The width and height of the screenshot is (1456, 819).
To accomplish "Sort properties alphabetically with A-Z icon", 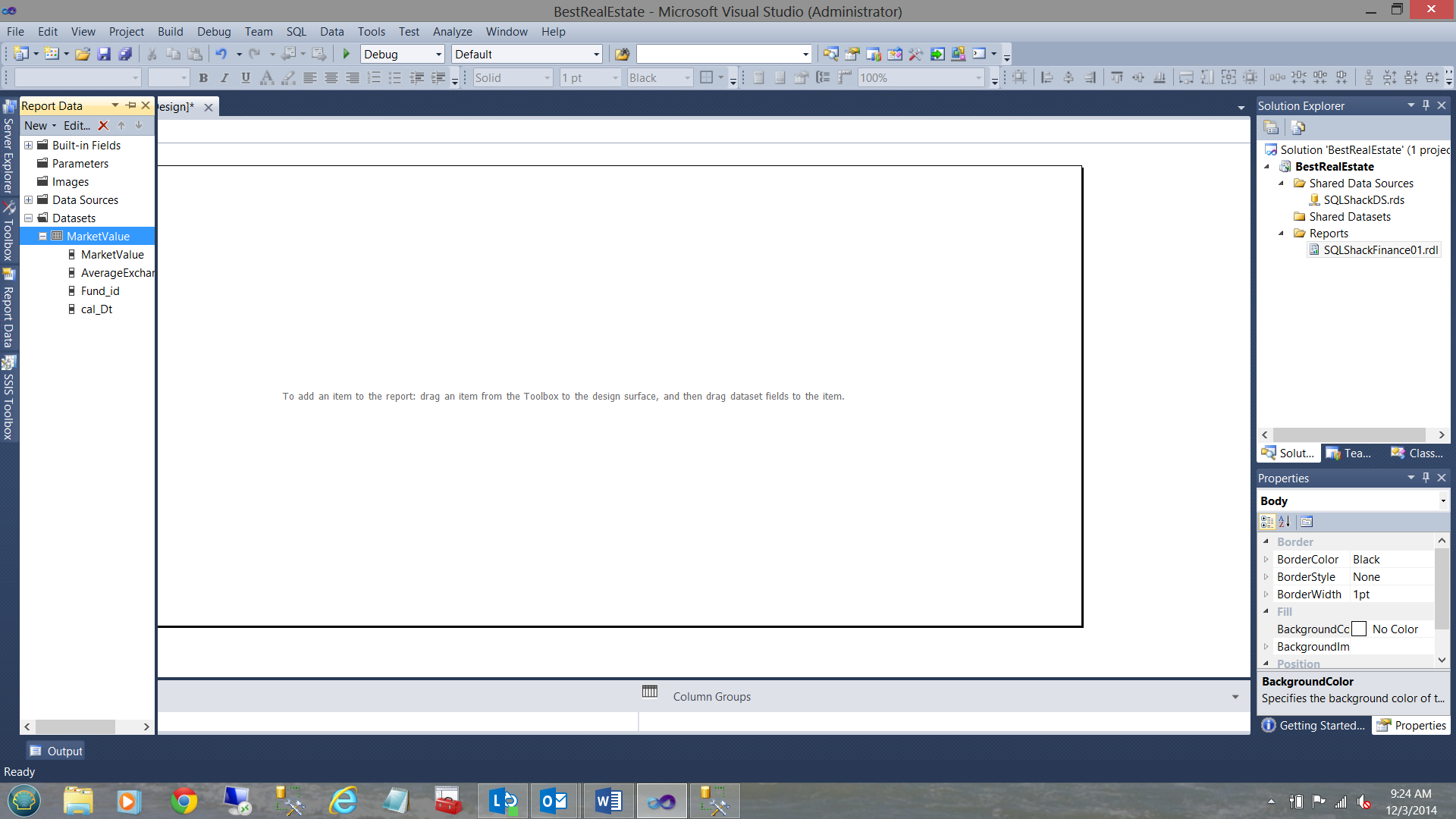I will [x=1285, y=522].
